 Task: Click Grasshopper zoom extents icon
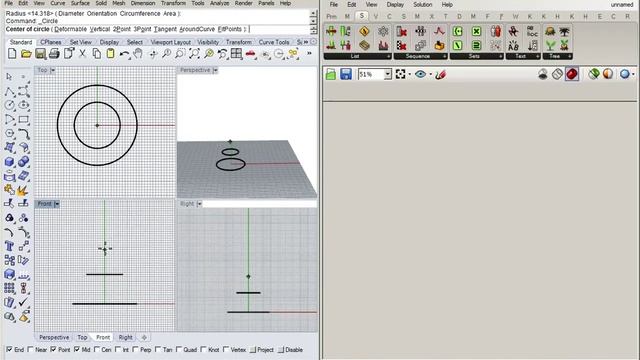(401, 74)
